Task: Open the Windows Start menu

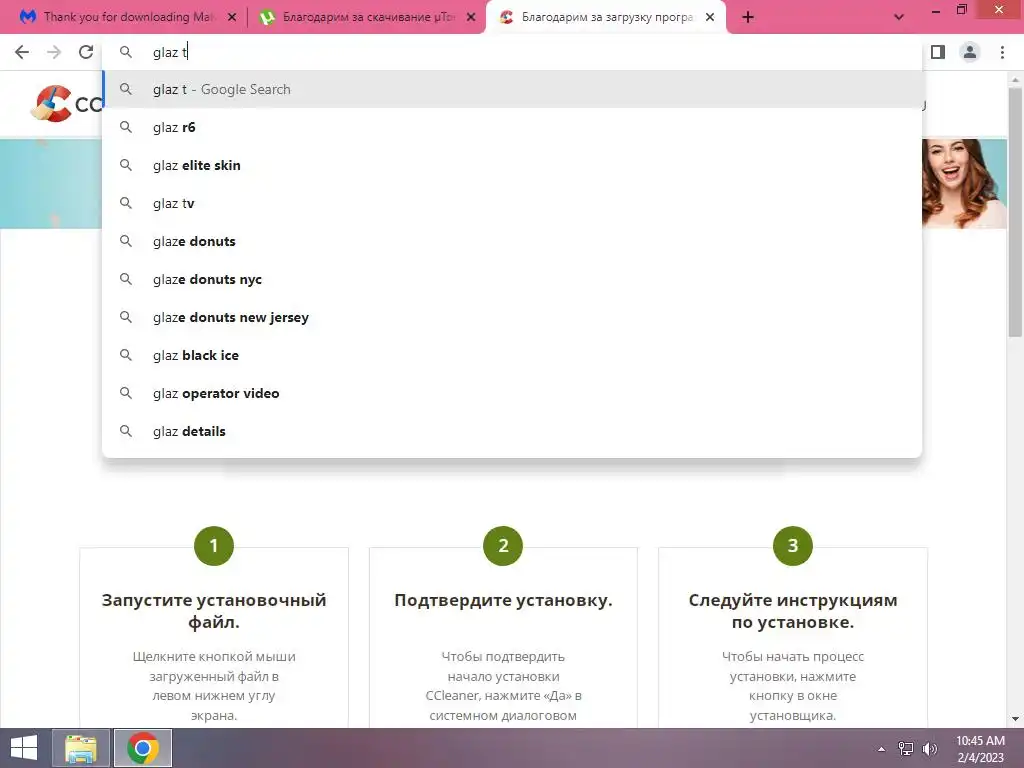Action: (24, 748)
